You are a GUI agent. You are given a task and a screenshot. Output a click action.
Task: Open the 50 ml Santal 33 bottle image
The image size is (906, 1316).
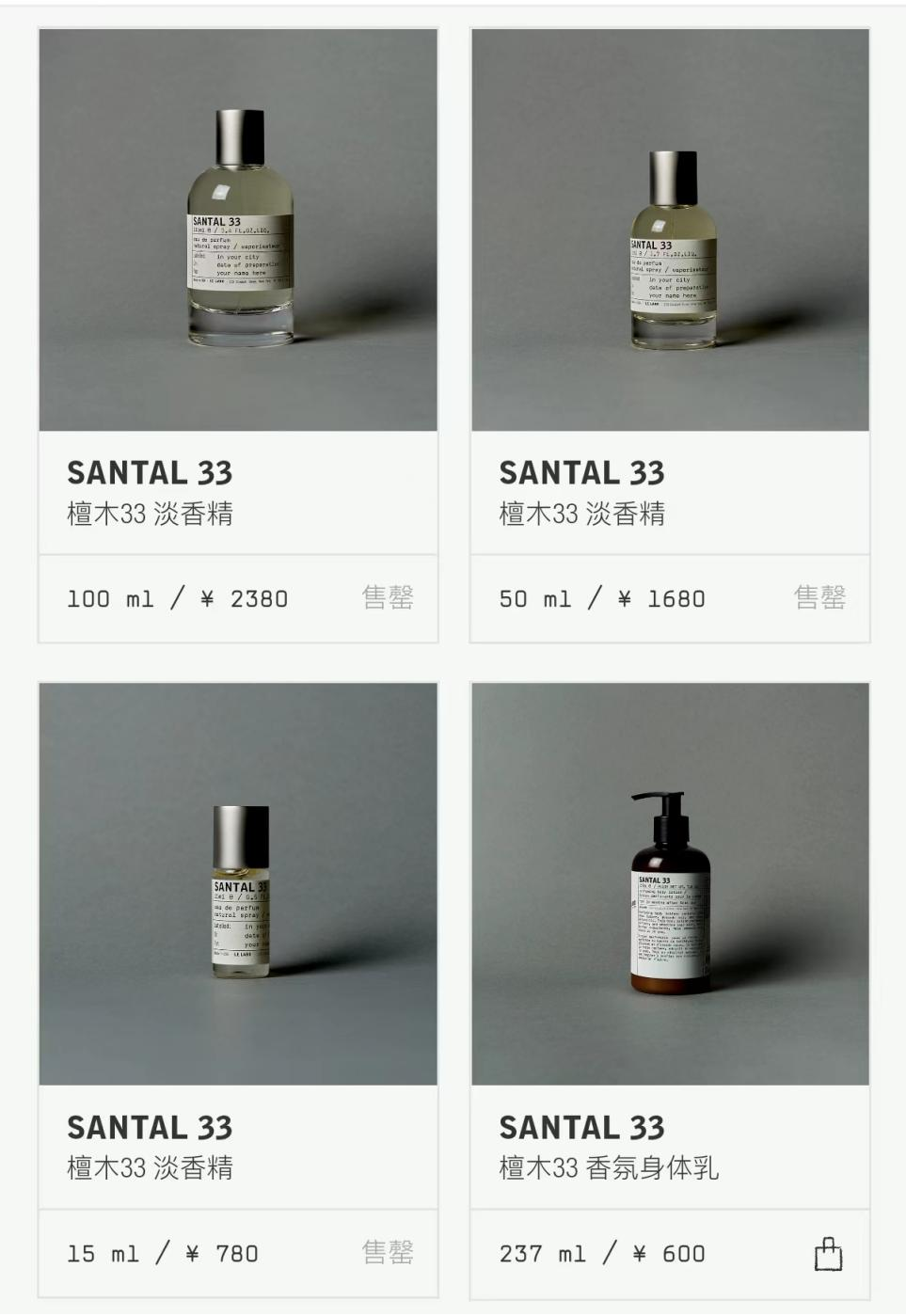(x=670, y=230)
